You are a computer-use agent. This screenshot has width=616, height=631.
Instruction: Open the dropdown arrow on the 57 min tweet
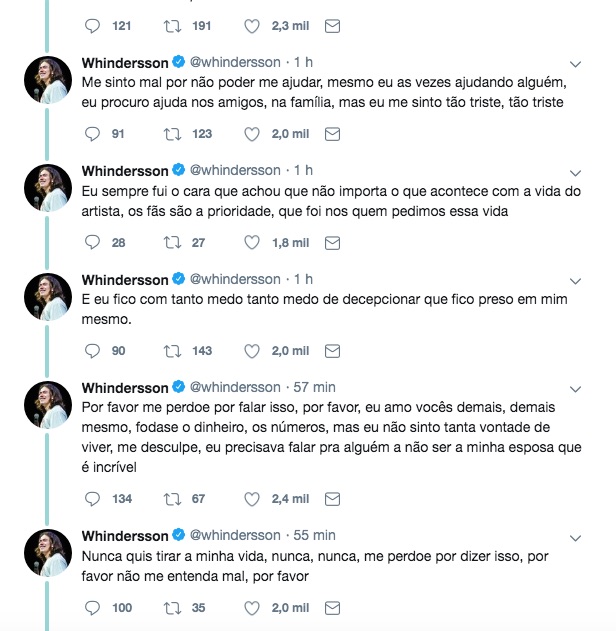[x=575, y=389]
